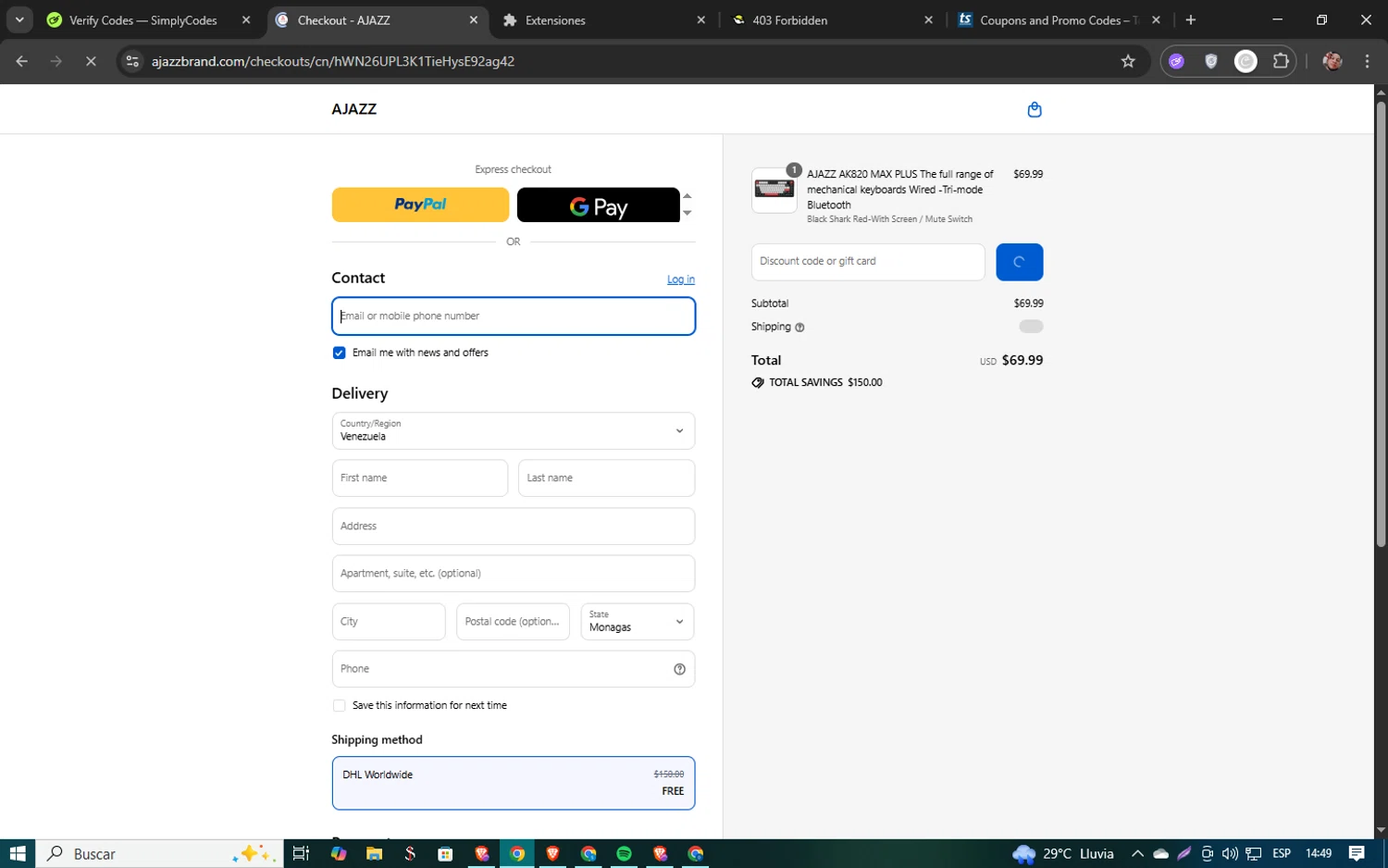Click the purple extension icon in toolbar
This screenshot has height=868, width=1388.
(1176, 61)
